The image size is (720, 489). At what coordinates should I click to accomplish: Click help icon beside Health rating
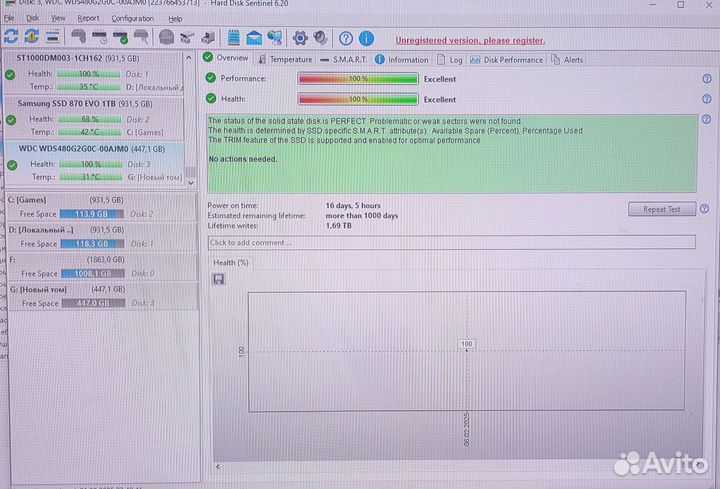[707, 99]
